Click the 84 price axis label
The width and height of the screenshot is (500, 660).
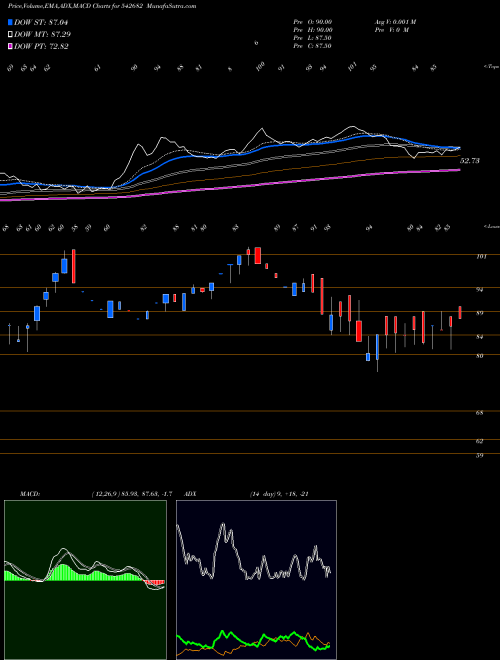(x=480, y=337)
